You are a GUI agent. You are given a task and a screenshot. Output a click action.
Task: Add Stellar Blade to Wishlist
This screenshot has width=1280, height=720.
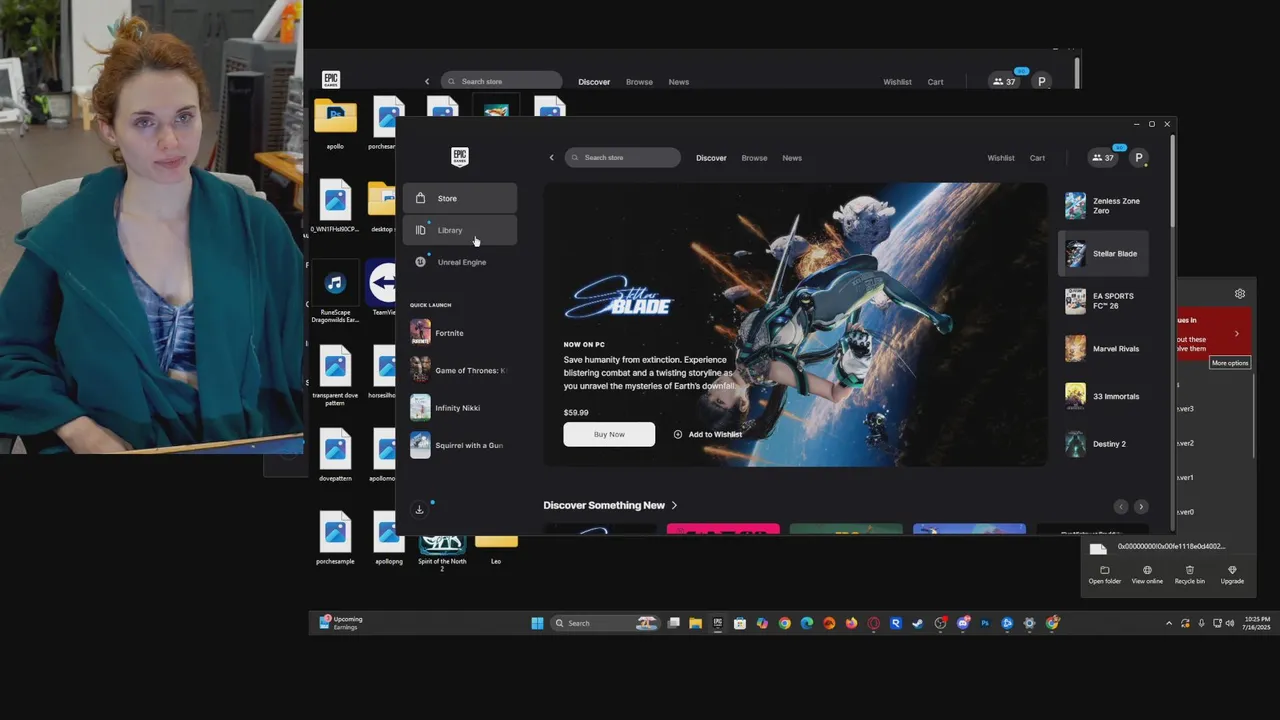pyautogui.click(x=708, y=434)
